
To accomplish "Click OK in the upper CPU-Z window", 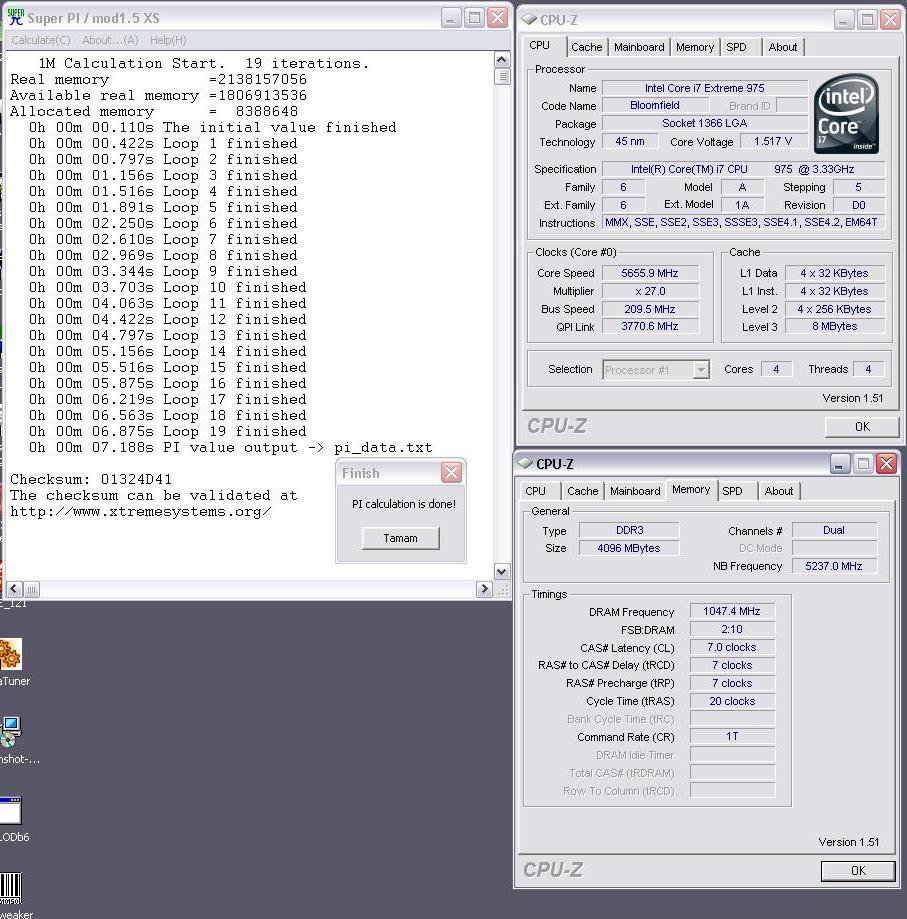I will click(x=862, y=427).
